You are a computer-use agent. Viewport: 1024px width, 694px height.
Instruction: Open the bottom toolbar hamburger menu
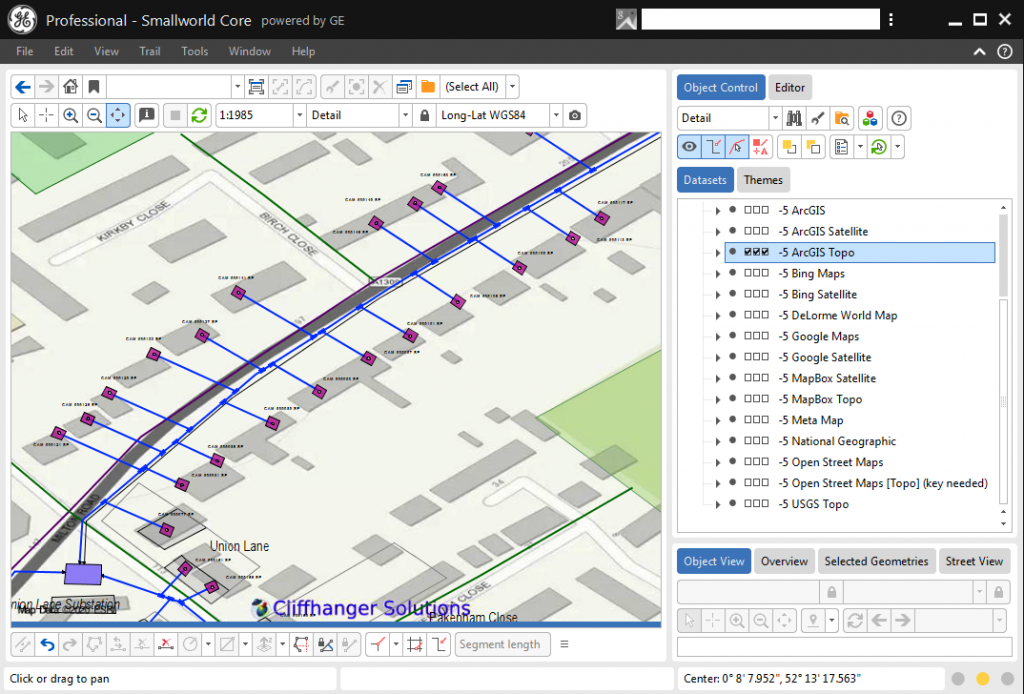(564, 644)
